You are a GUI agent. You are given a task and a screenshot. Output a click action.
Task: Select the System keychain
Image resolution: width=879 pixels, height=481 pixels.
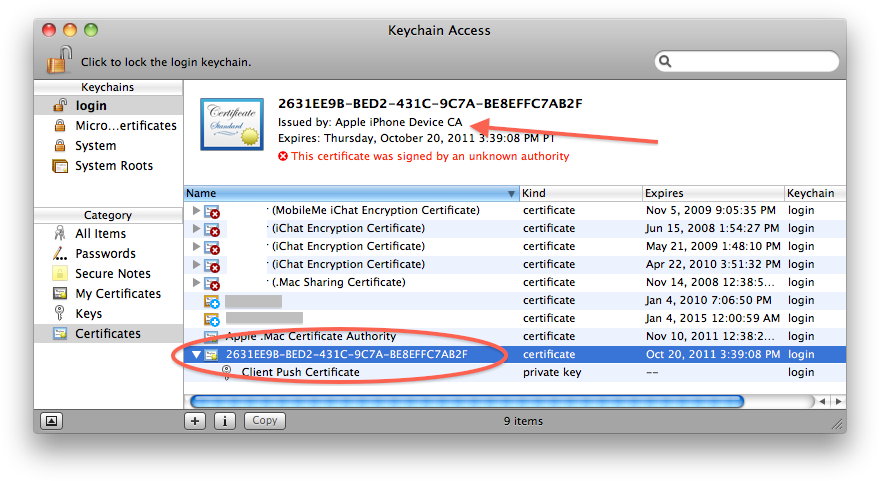[x=108, y=146]
